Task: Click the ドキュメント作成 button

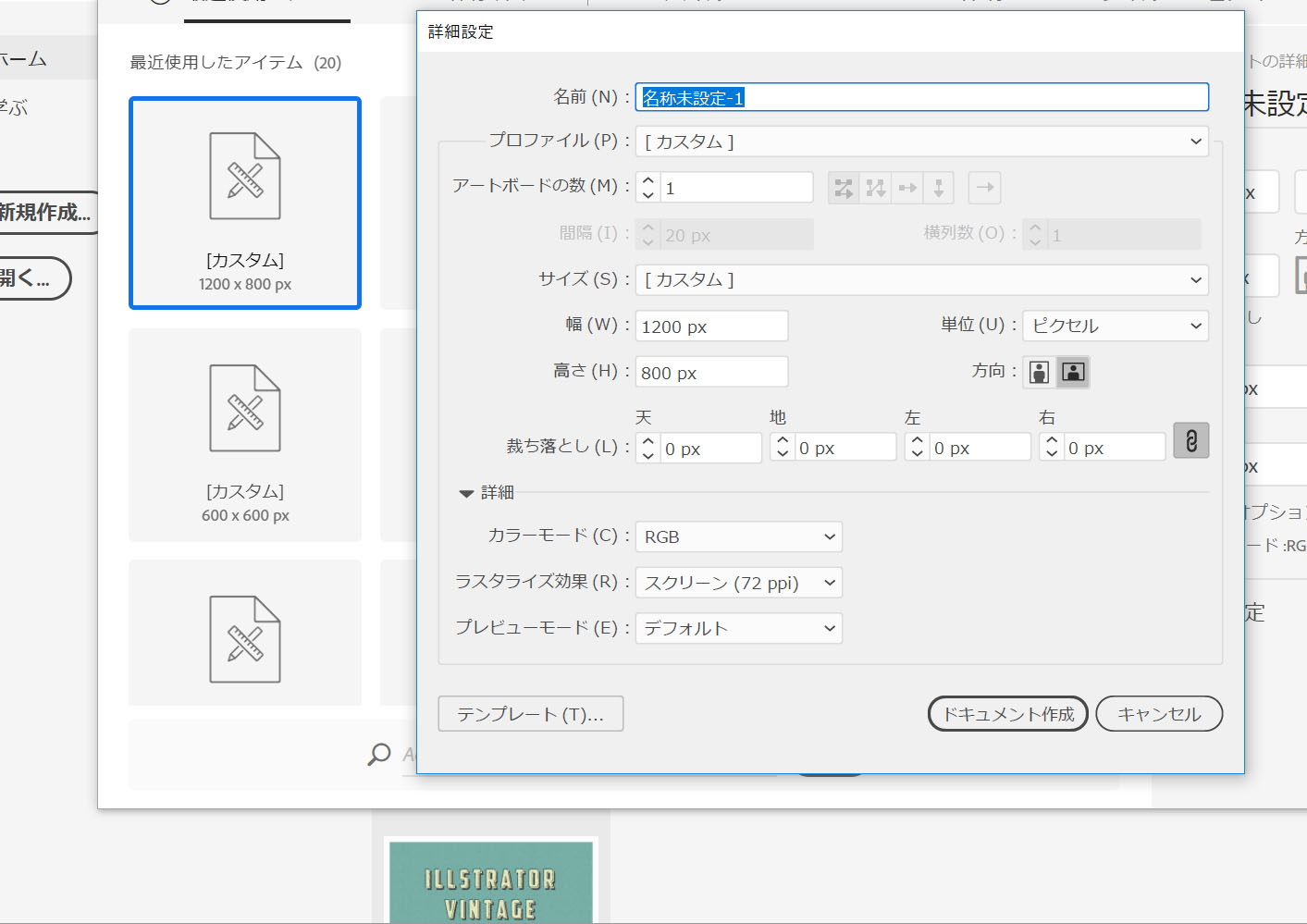Action: click(x=1007, y=714)
